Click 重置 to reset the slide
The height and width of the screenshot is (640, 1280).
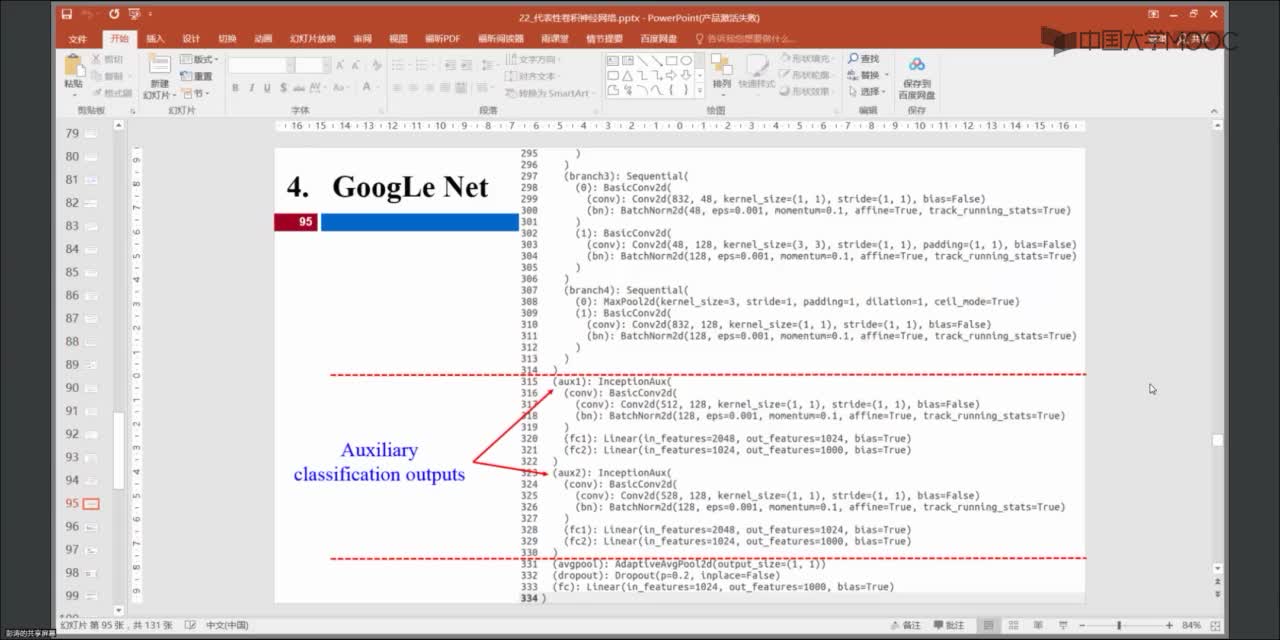tap(197, 76)
